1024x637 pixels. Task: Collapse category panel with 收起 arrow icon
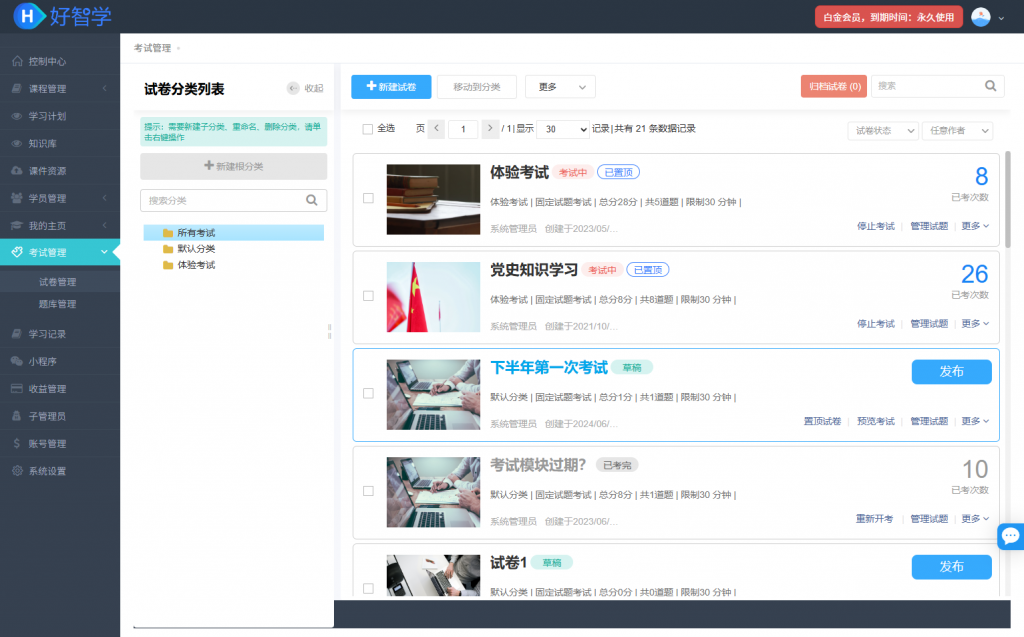[293, 88]
